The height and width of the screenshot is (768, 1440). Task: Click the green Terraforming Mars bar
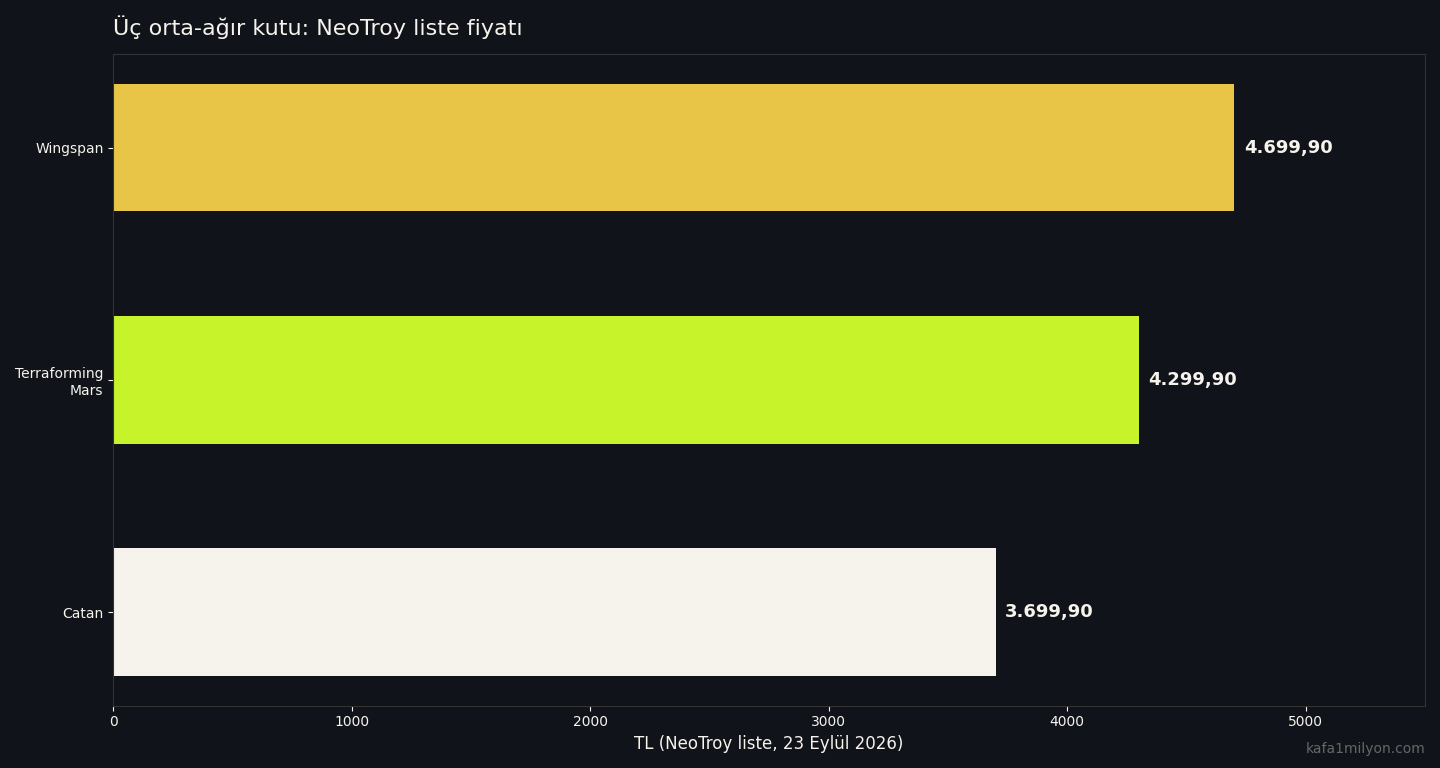click(x=626, y=380)
